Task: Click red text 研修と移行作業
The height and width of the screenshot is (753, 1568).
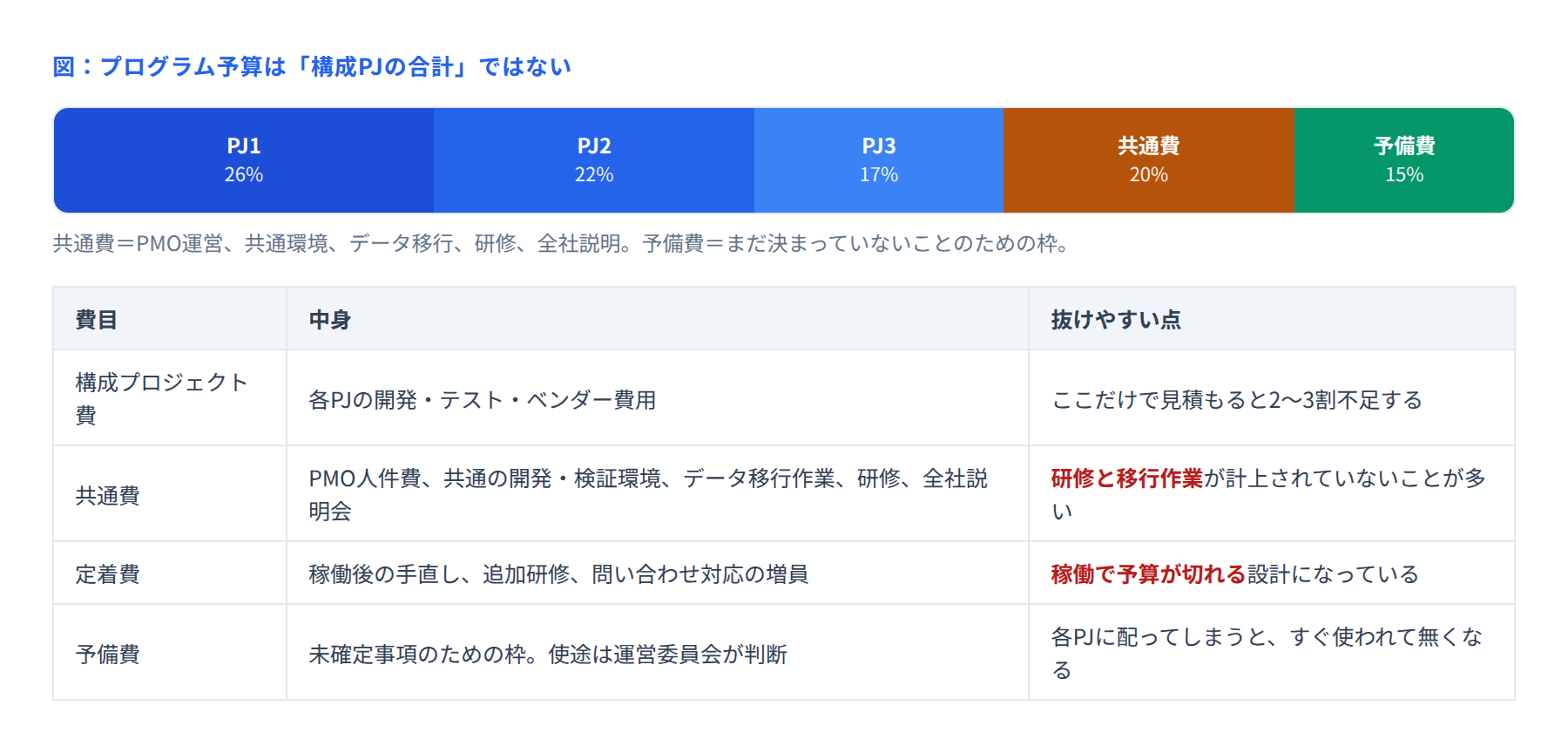Action: [1126, 478]
